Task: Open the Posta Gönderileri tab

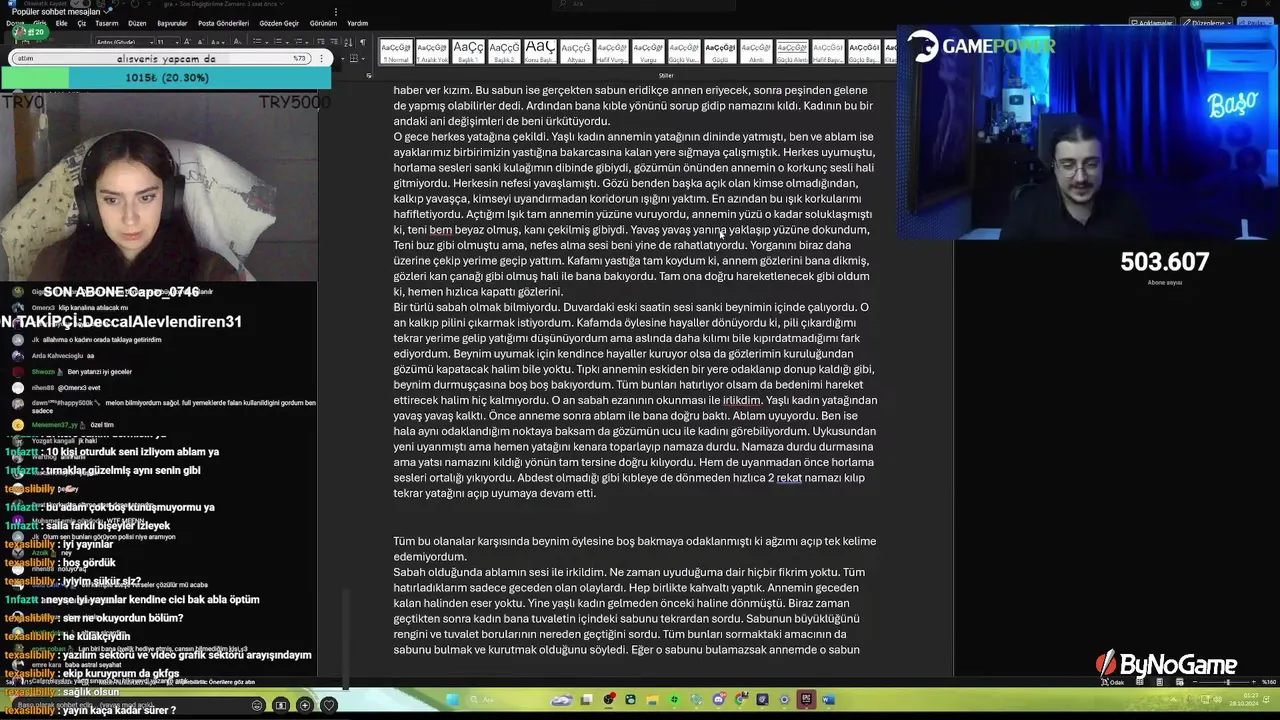Action: click(224, 23)
